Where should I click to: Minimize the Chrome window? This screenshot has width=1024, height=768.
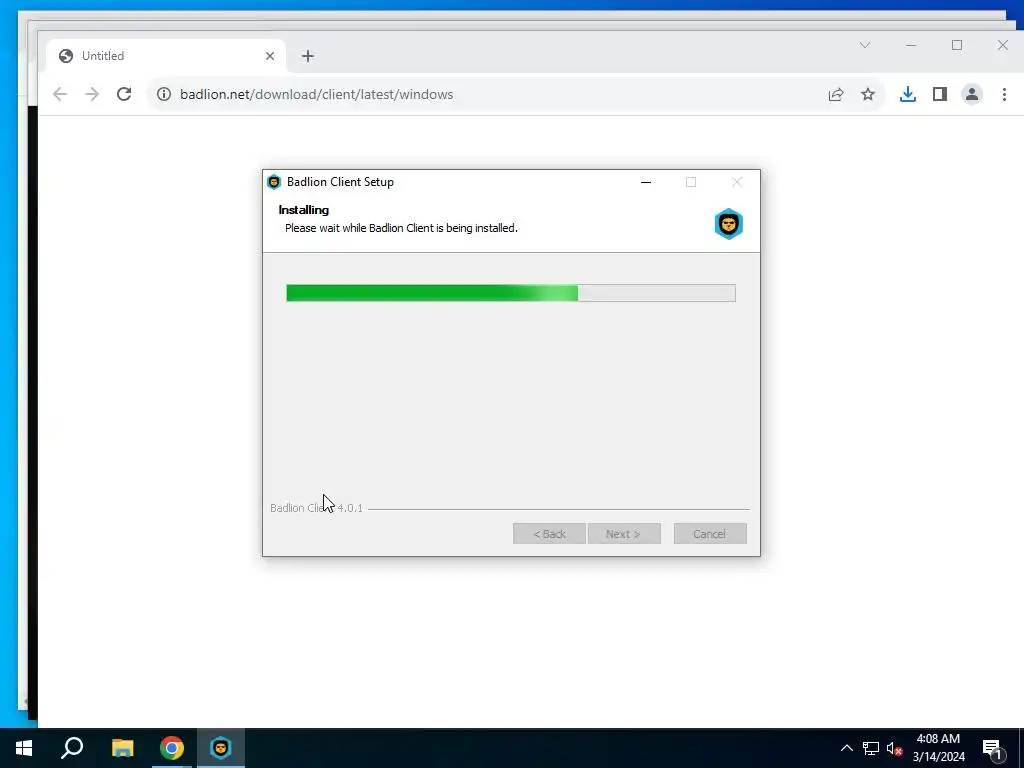pyautogui.click(x=911, y=45)
